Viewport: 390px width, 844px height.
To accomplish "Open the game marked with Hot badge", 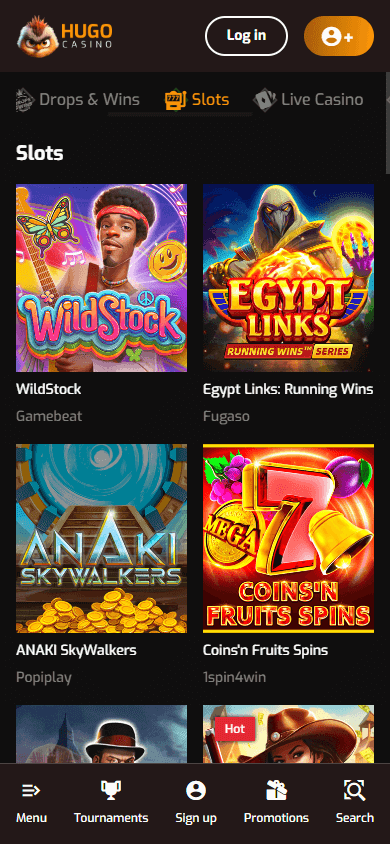I will click(x=288, y=734).
